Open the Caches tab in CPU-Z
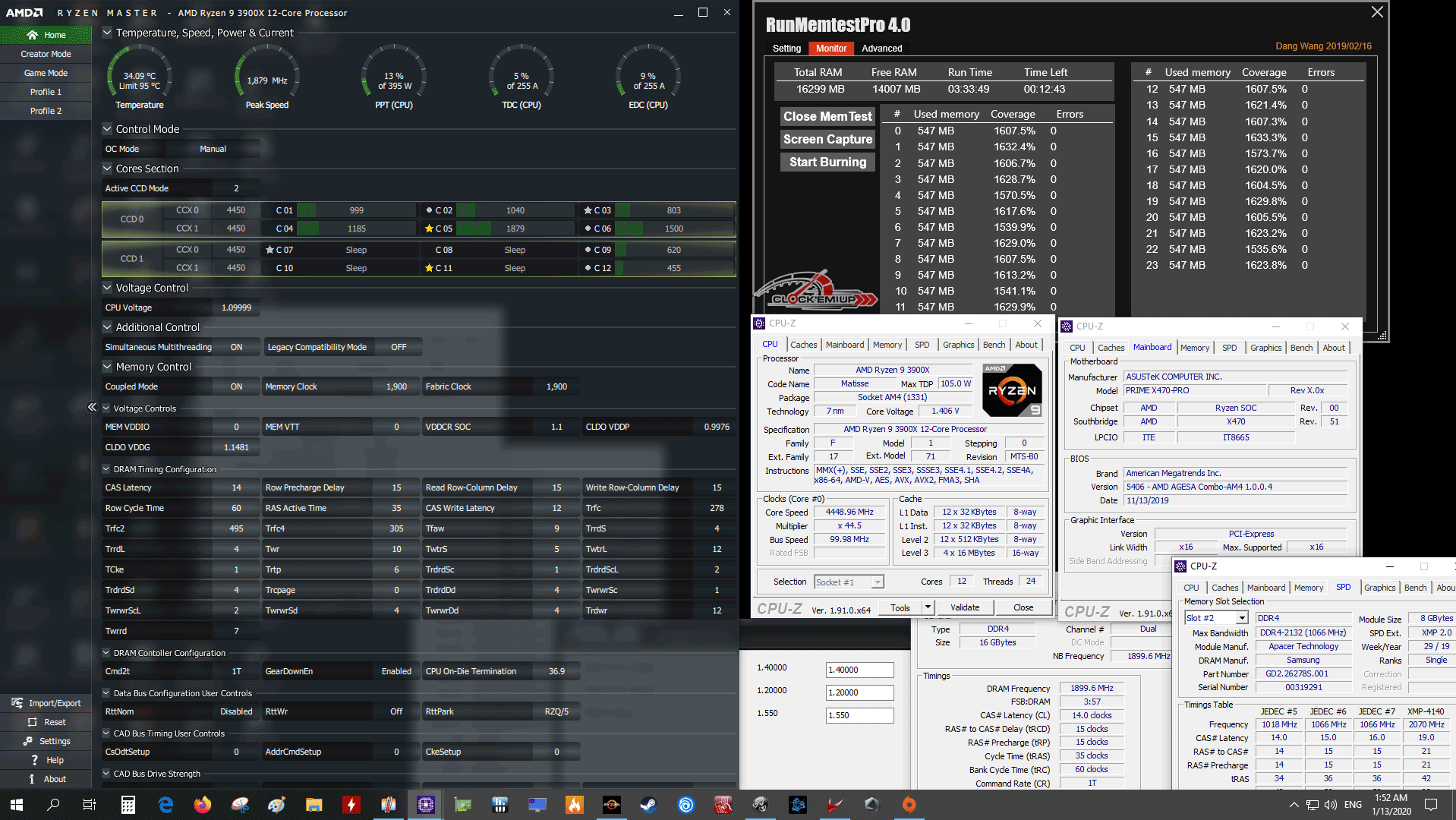 coord(803,345)
